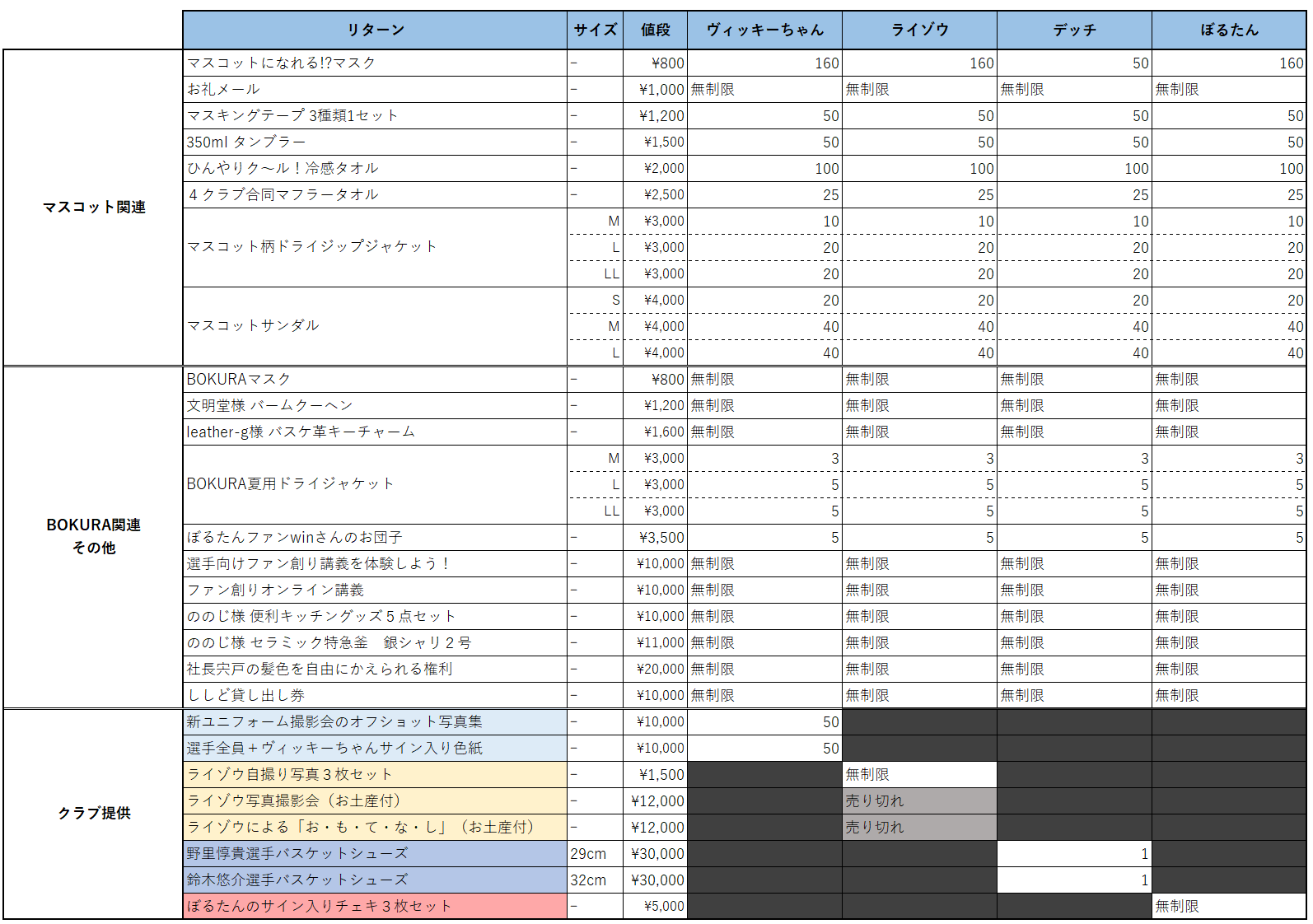The width and height of the screenshot is (1313, 924).
Task: Select the サイズ column header
Action: tap(595, 30)
